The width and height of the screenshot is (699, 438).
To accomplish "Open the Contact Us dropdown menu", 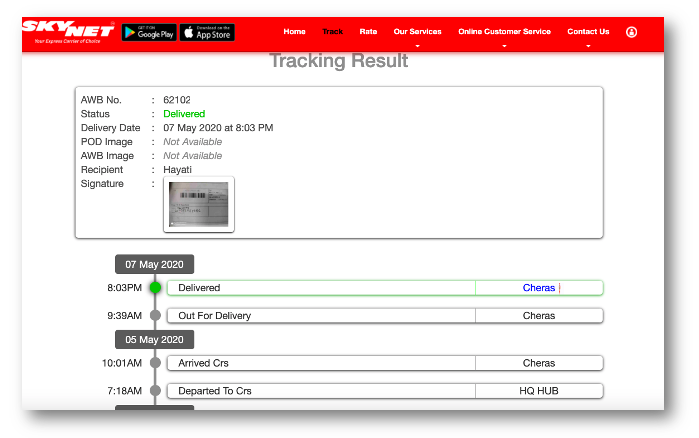I will pyautogui.click(x=588, y=33).
